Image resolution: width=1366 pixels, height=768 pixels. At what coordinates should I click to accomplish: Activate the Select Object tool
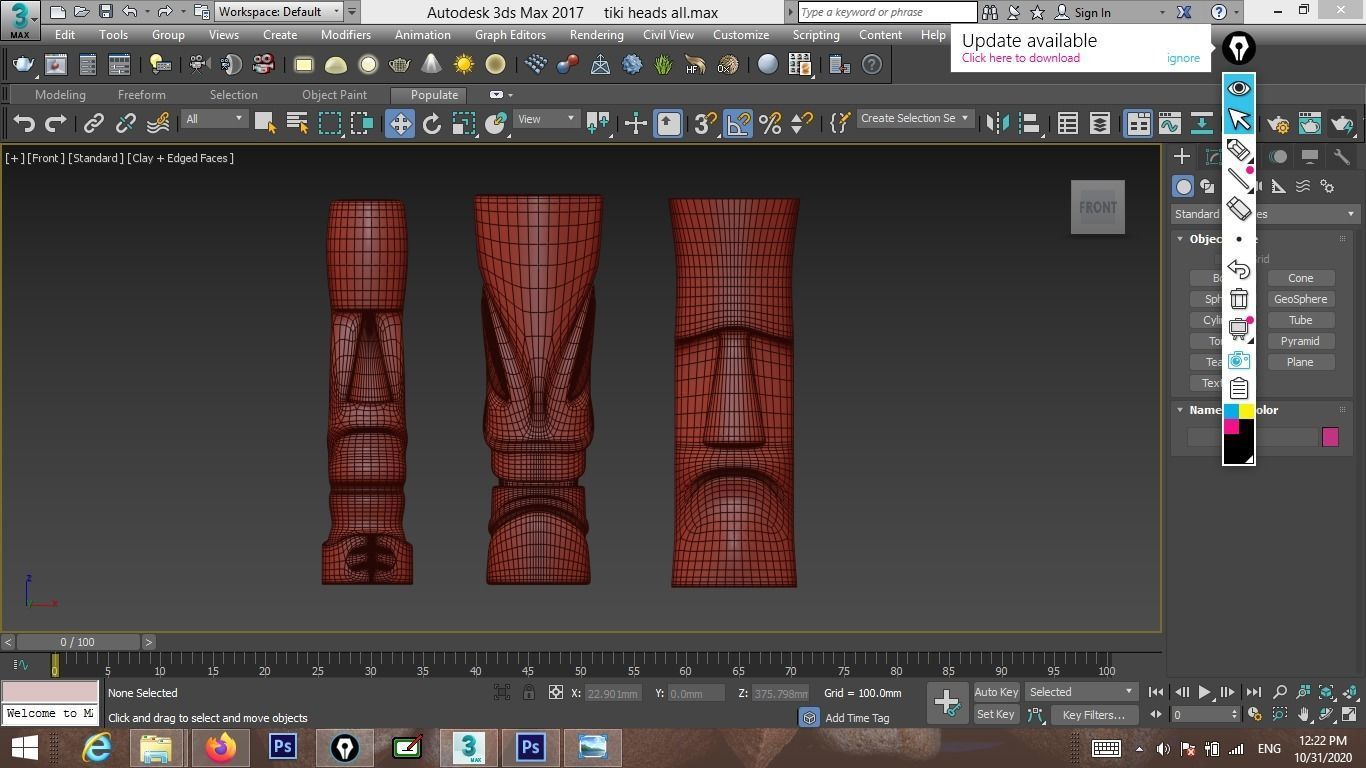pyautogui.click(x=265, y=123)
